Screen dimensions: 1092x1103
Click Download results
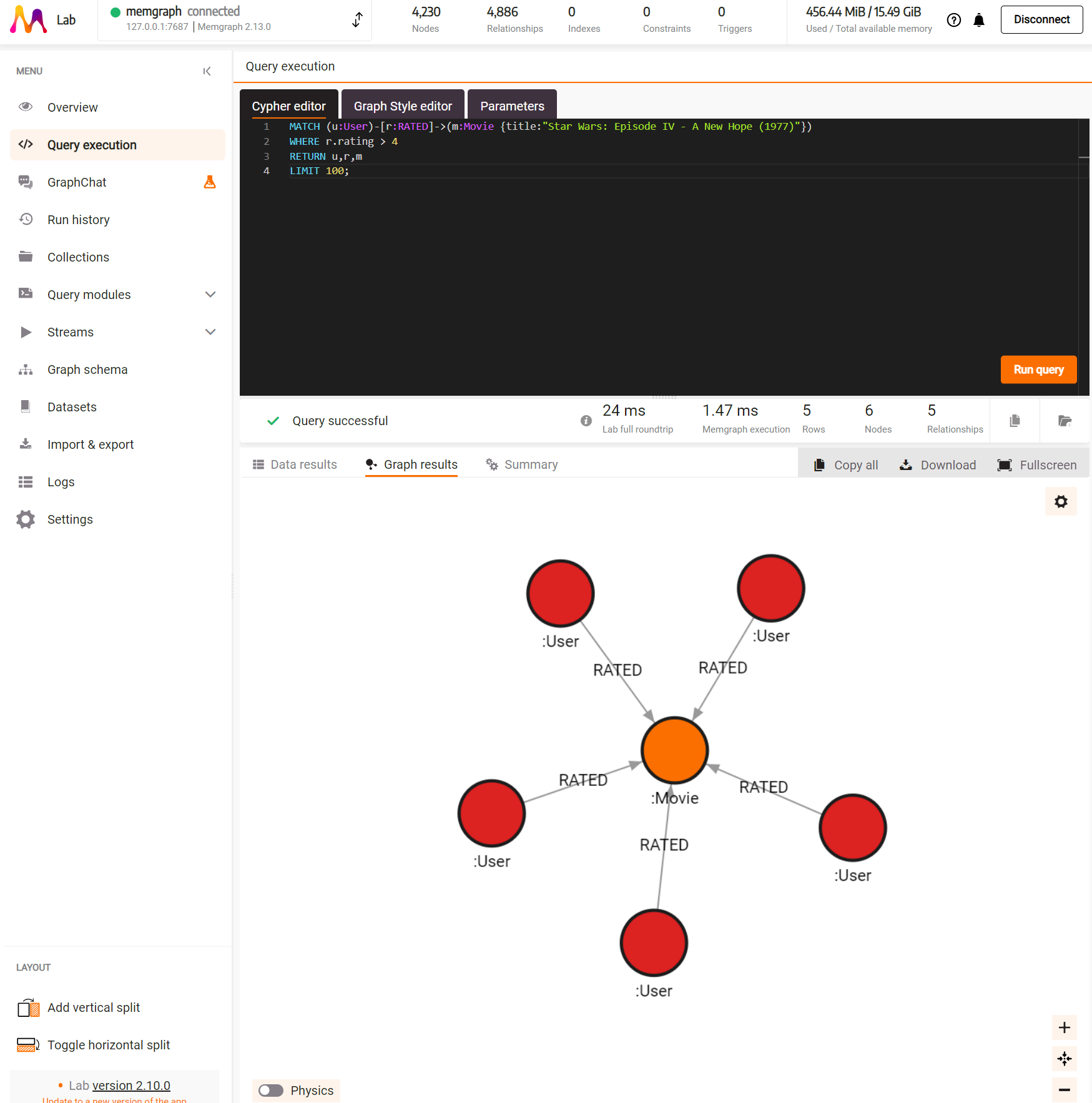937,465
